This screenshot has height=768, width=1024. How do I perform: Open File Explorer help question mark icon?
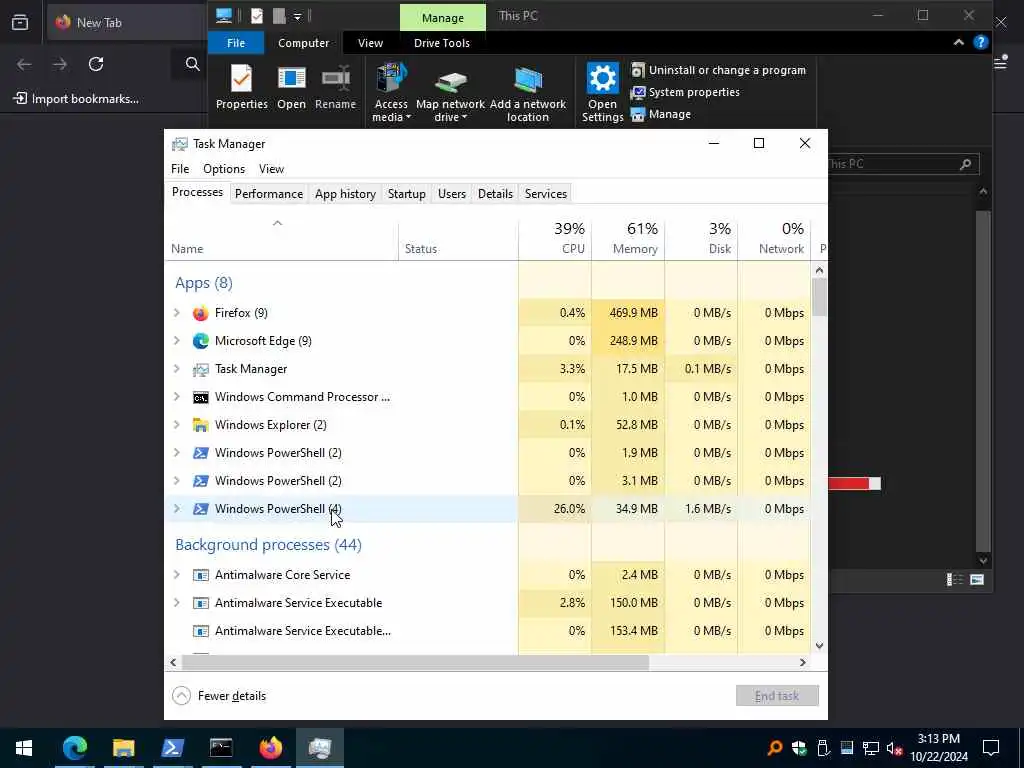pos(980,42)
